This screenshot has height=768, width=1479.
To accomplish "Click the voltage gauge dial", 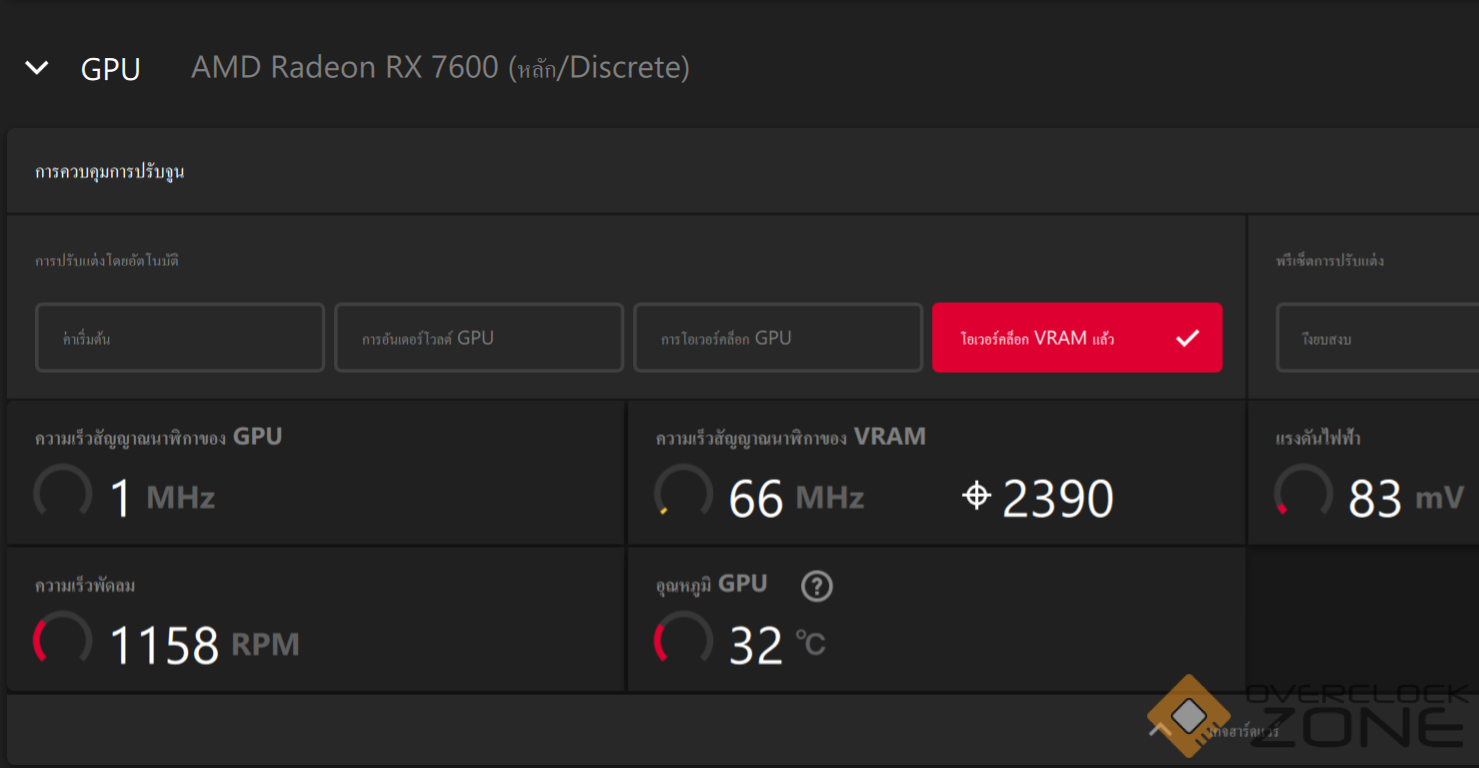I will [1303, 494].
